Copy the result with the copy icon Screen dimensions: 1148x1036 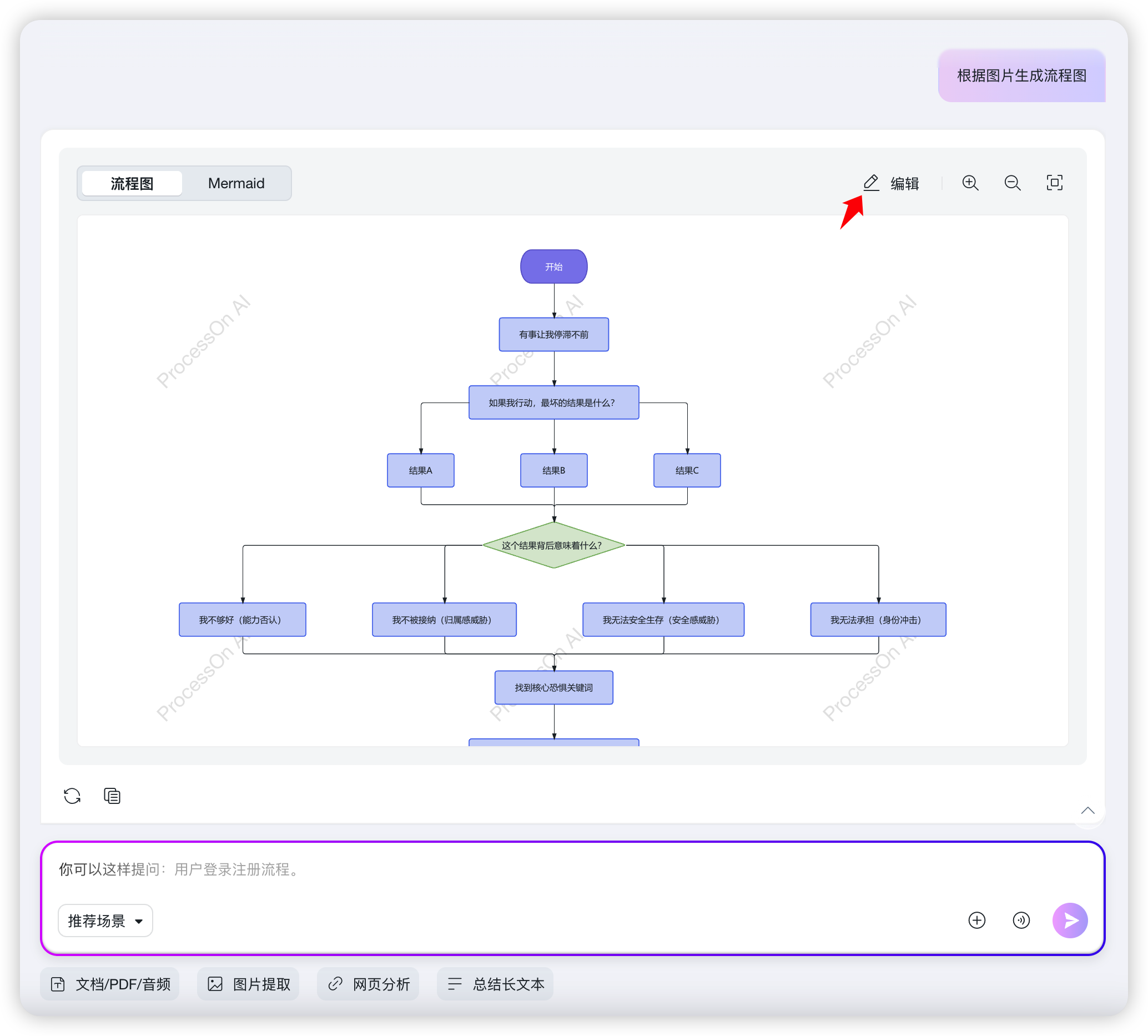coord(112,796)
